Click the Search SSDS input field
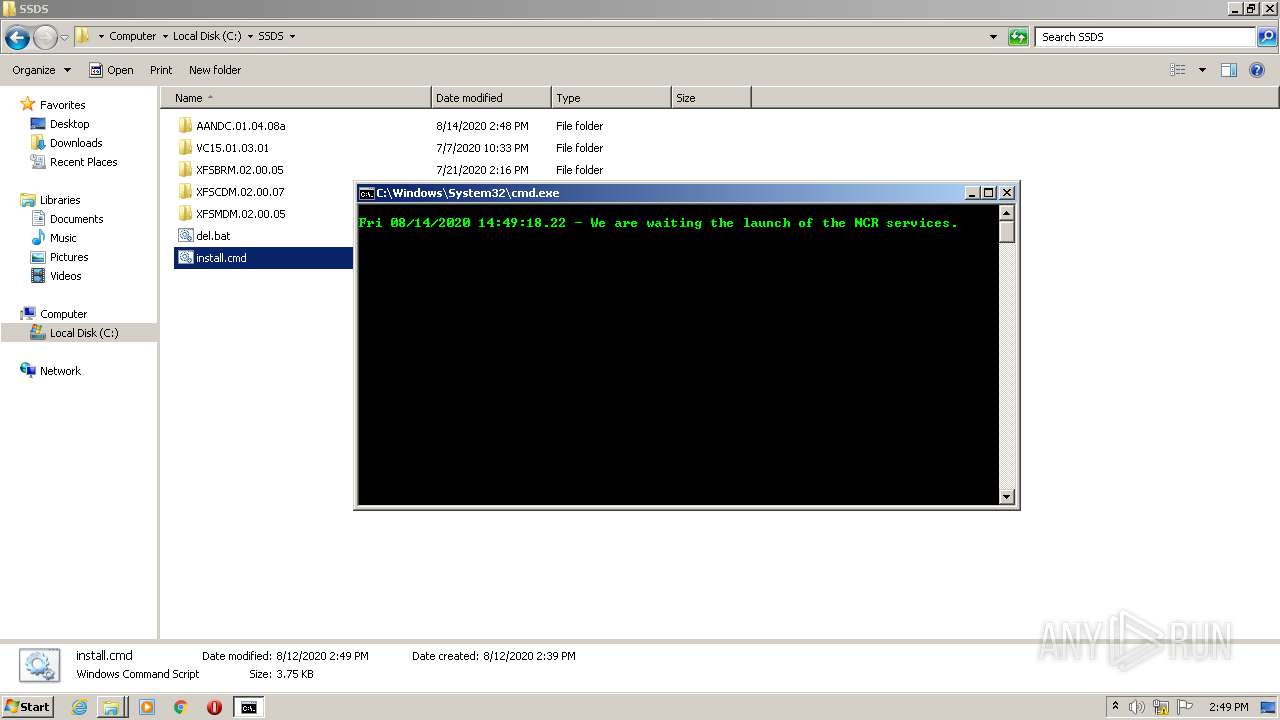This screenshot has height=720, width=1280. [1145, 37]
